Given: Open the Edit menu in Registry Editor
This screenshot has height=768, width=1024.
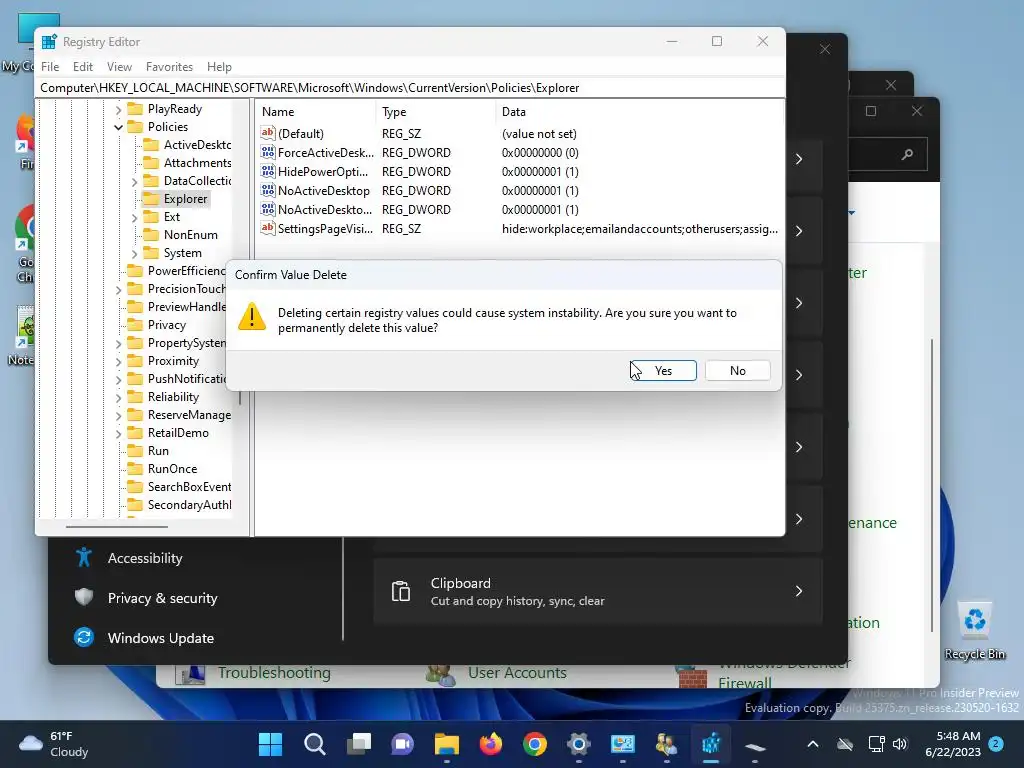Looking at the screenshot, I should pos(82,67).
